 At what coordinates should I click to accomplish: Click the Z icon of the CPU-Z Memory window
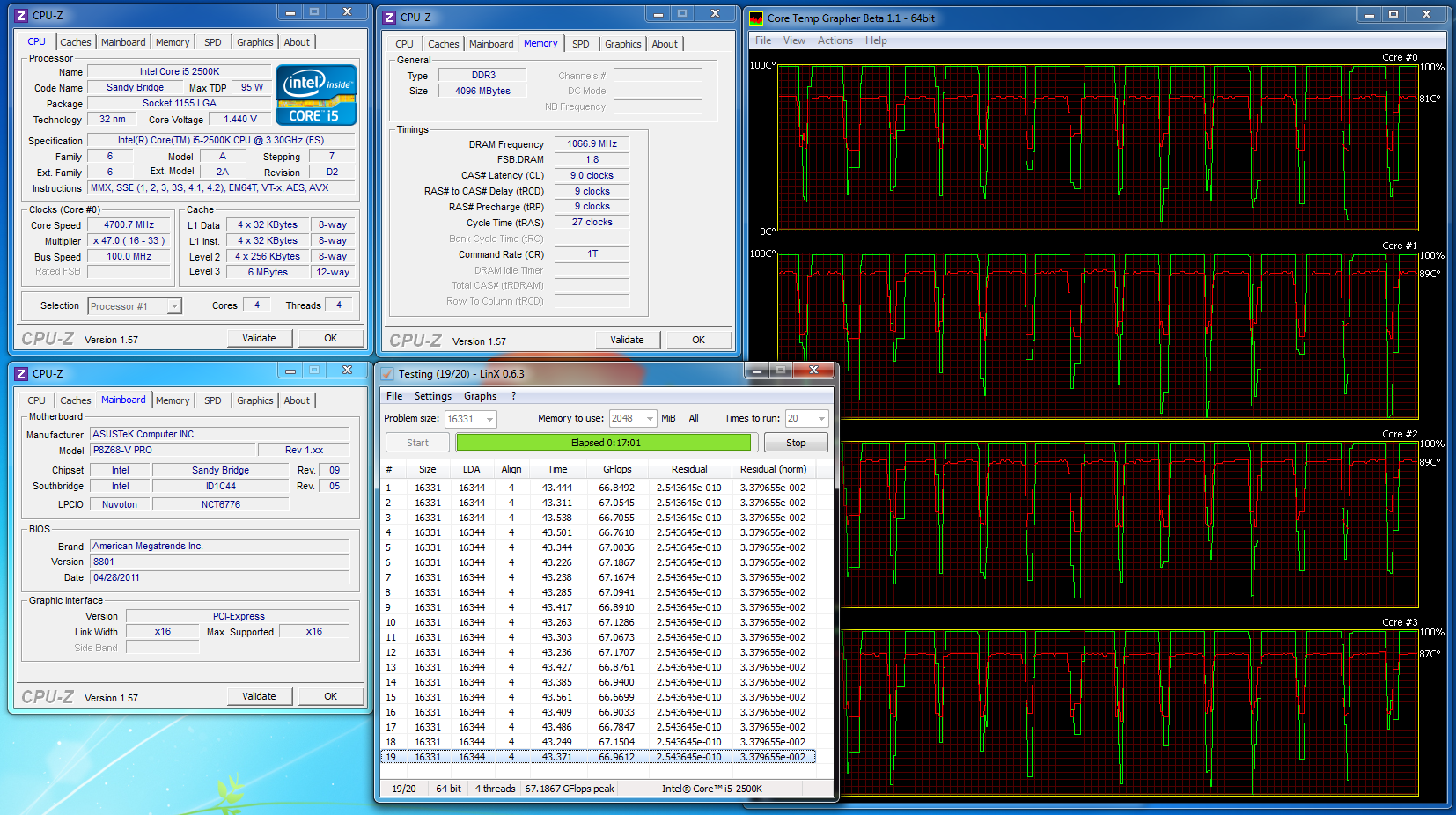390,17
